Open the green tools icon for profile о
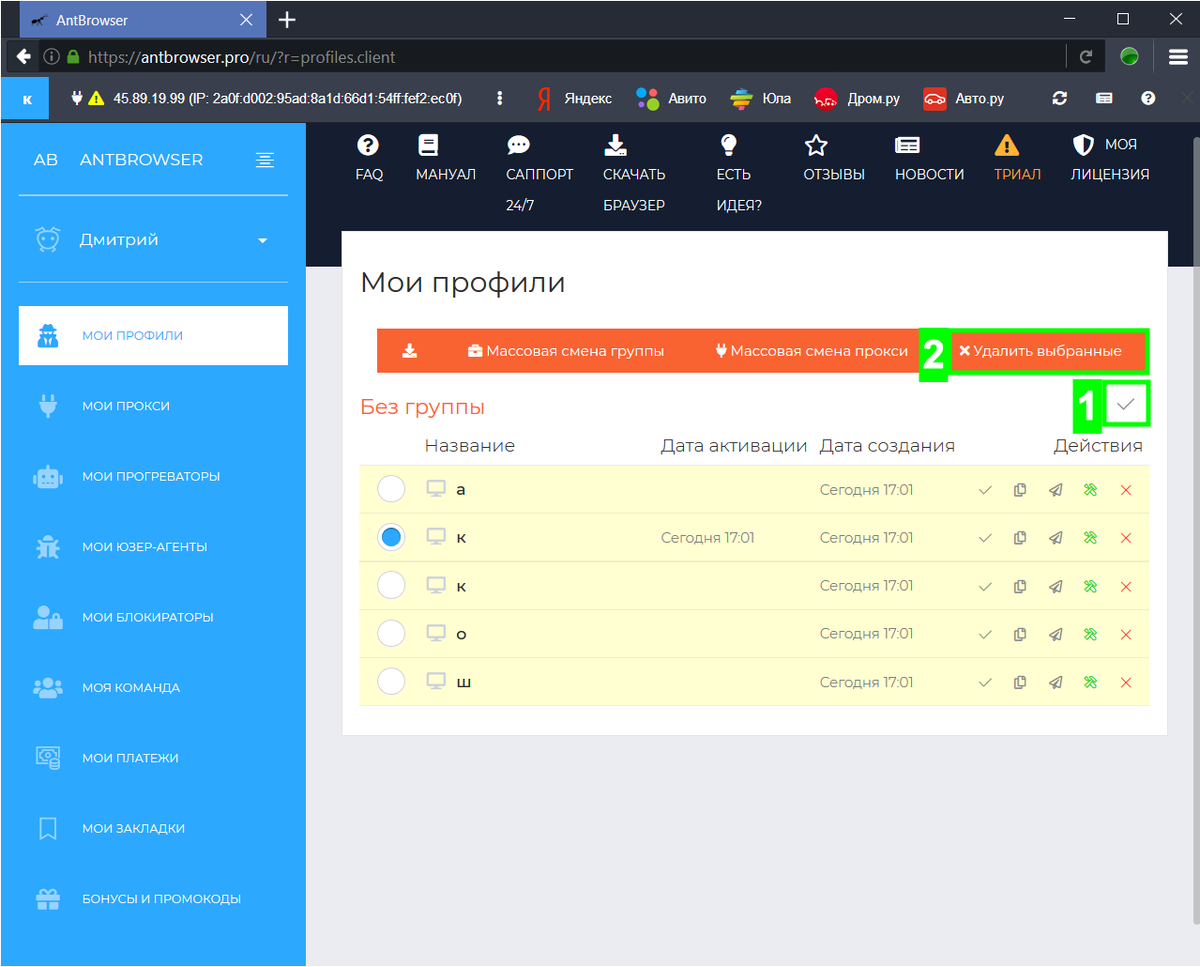The image size is (1200, 967). pos(1090,634)
